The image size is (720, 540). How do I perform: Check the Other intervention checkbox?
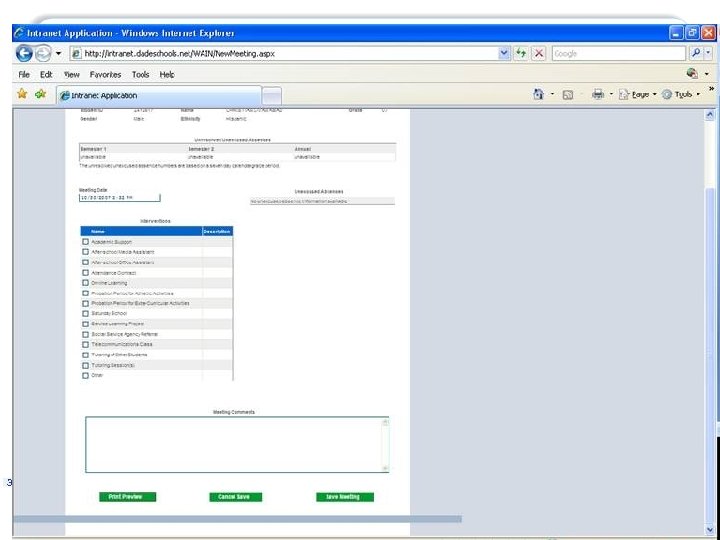[x=85, y=375]
